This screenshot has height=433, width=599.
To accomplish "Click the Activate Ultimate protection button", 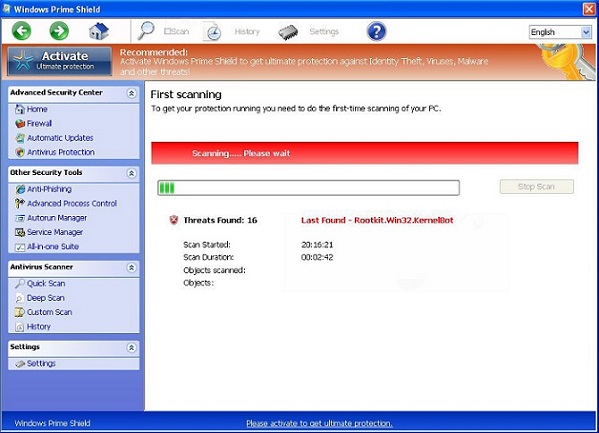I will (60, 61).
